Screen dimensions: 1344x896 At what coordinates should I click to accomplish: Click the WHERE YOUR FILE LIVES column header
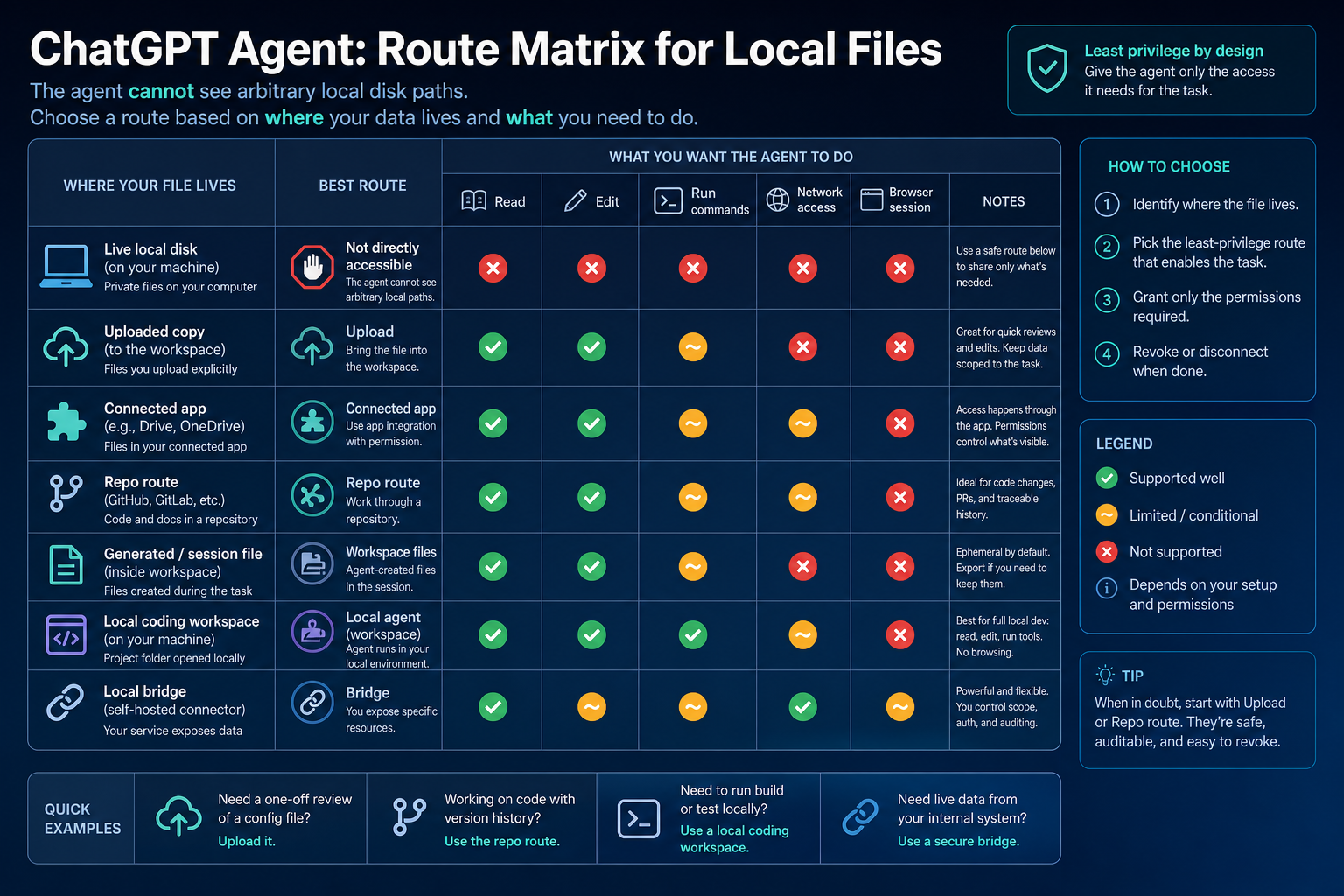point(150,185)
